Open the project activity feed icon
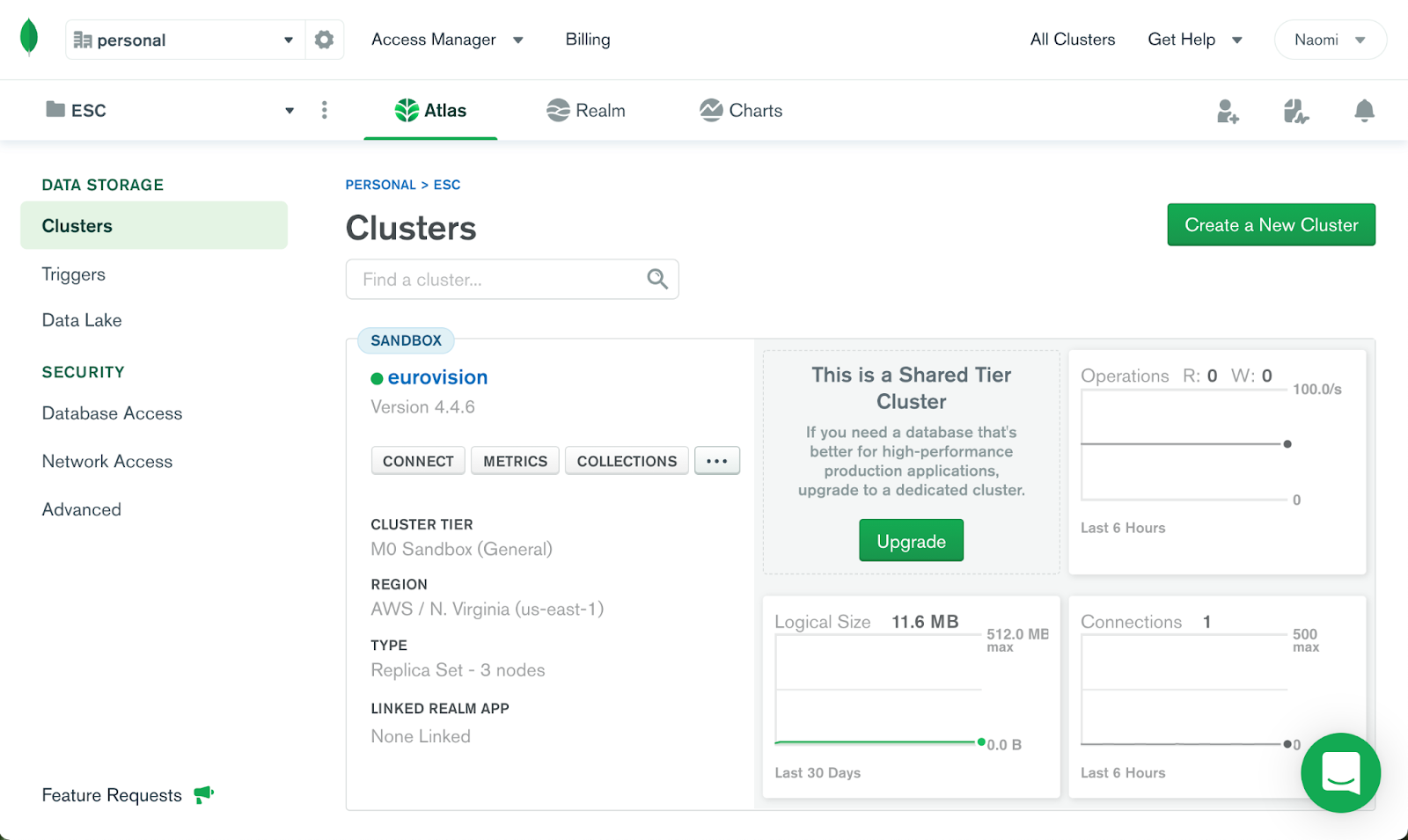This screenshot has width=1408, height=840. coord(1295,111)
